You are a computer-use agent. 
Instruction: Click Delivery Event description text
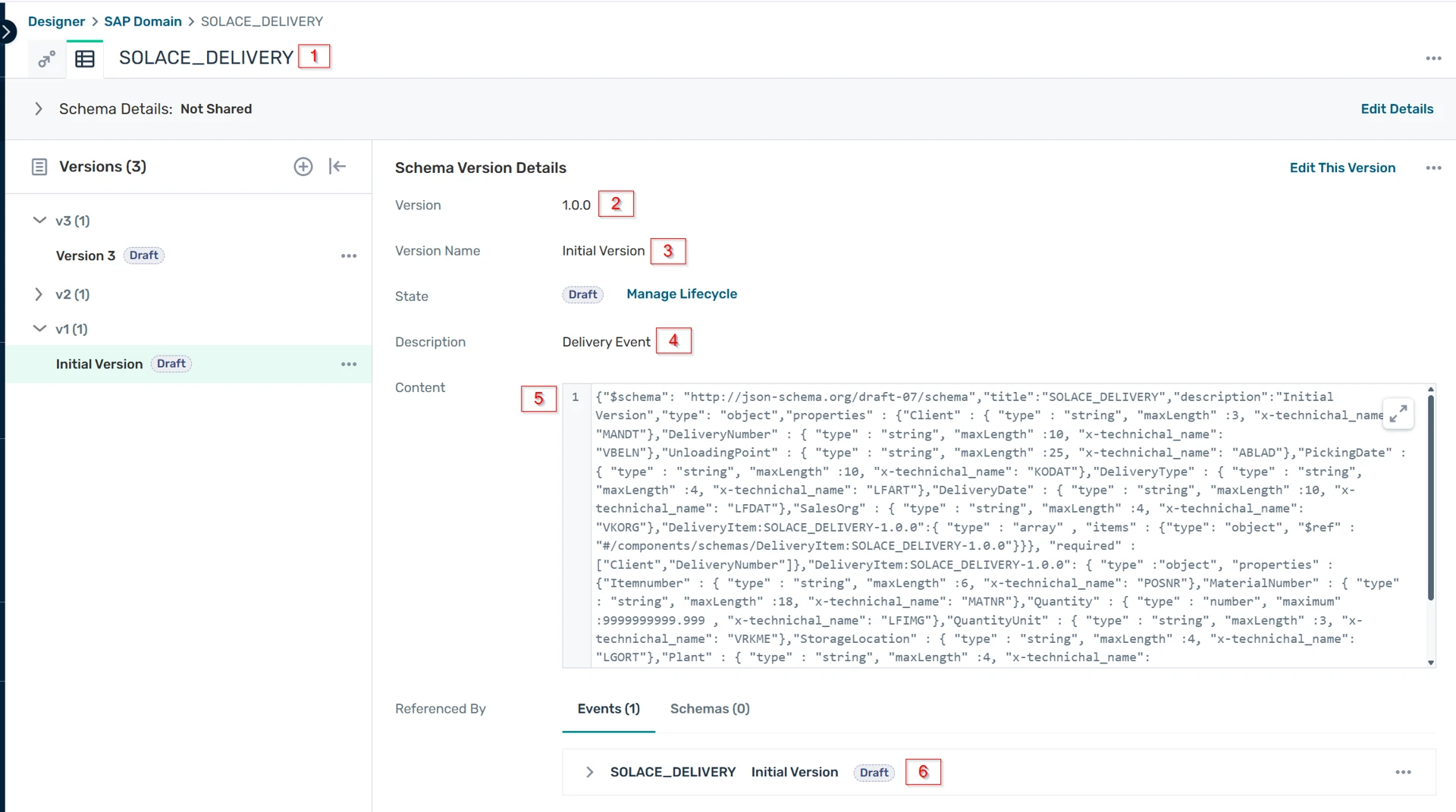606,342
